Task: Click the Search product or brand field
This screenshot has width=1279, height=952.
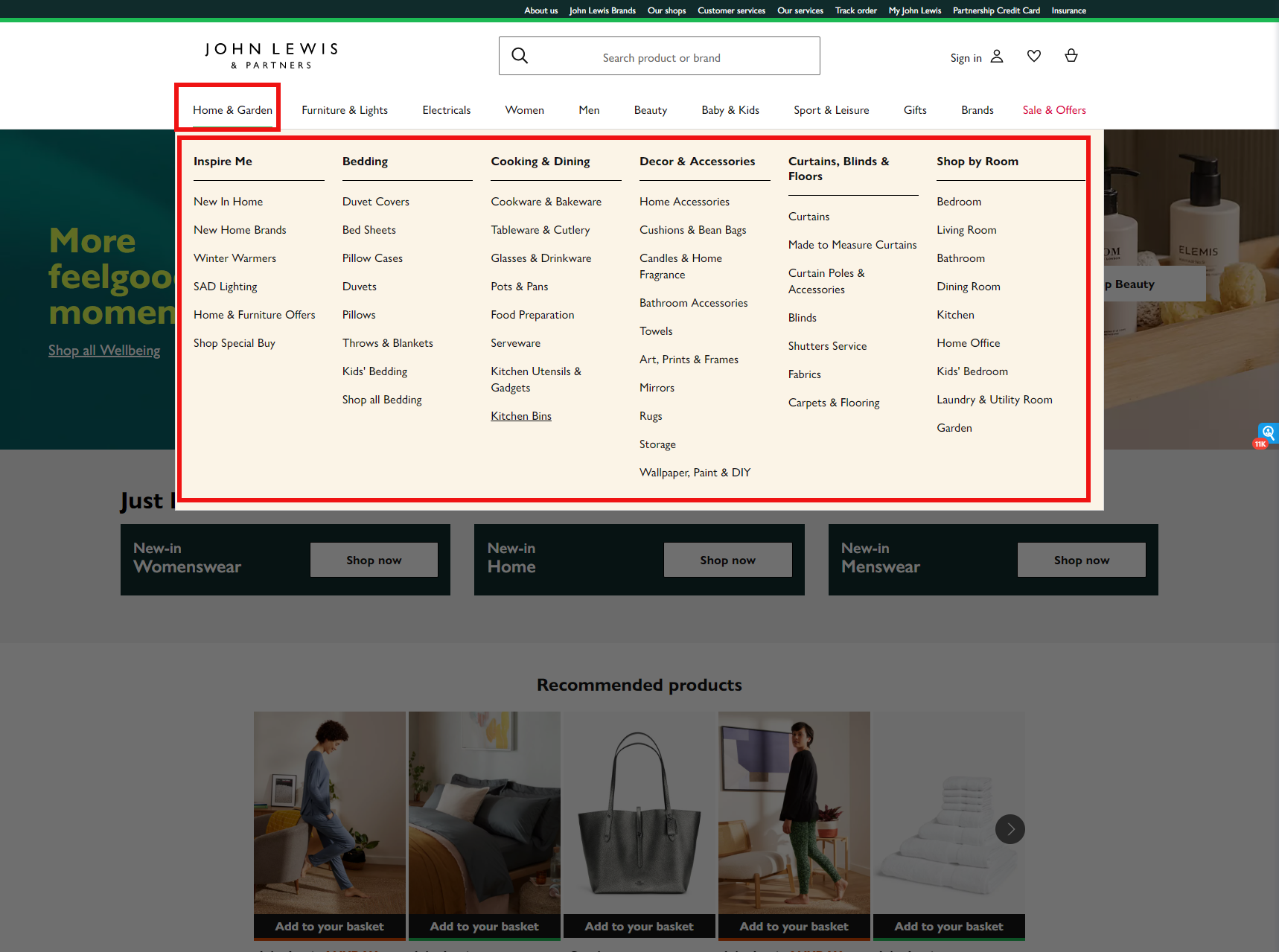Action: pyautogui.click(x=660, y=57)
